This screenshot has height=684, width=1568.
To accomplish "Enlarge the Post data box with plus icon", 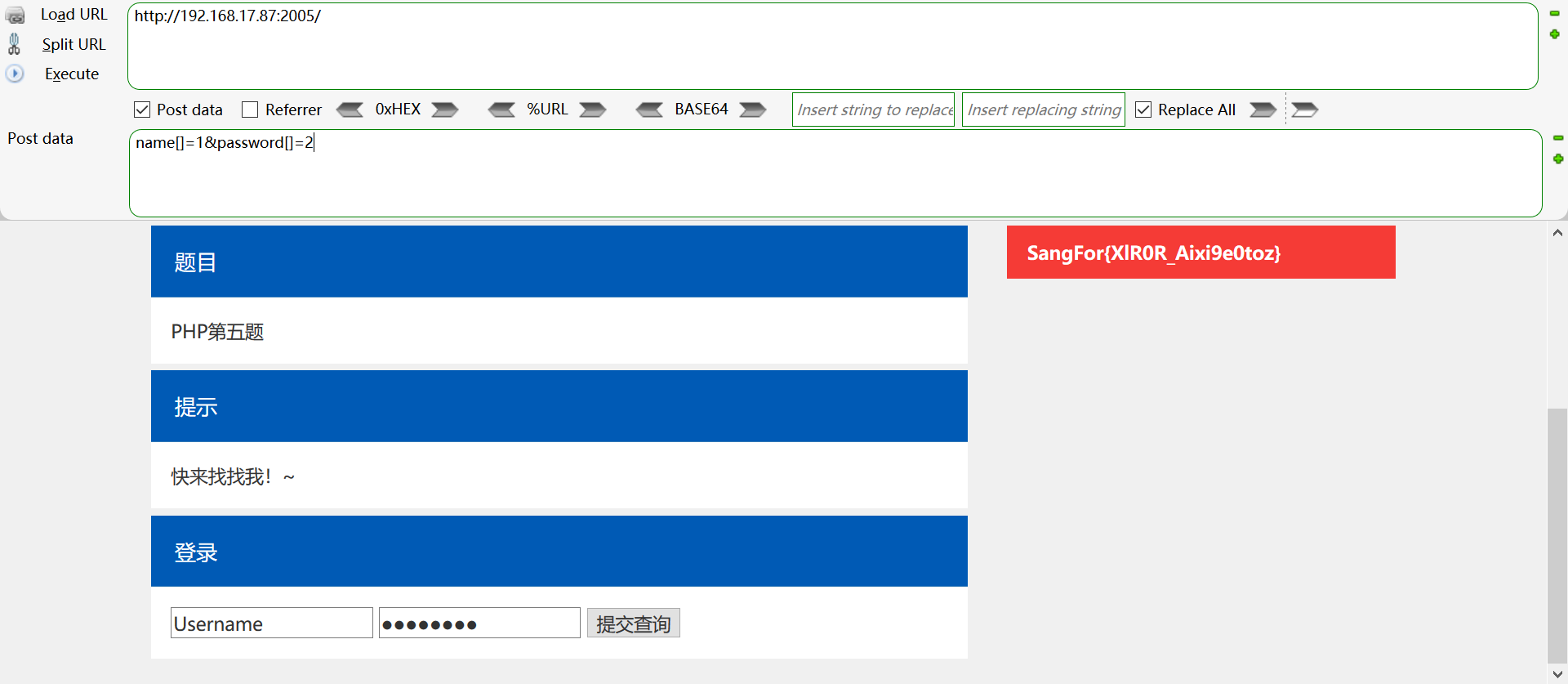I will pos(1558,159).
